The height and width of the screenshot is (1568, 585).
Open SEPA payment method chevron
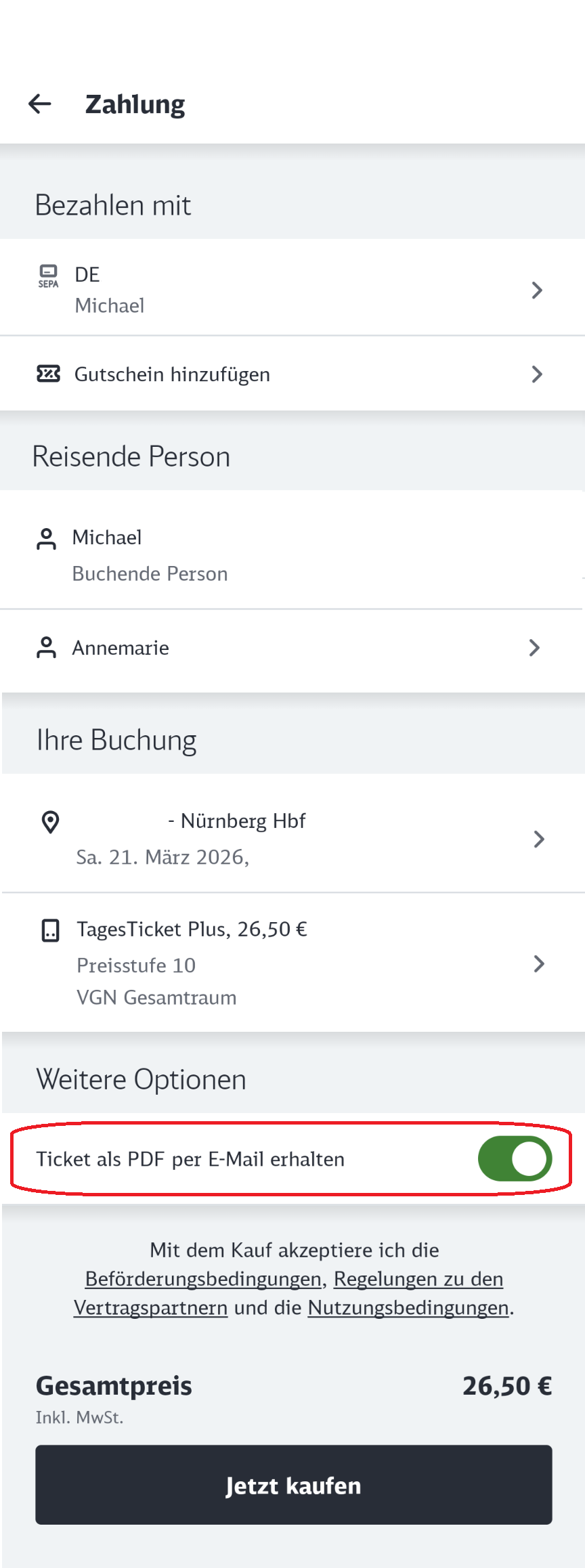point(537,290)
